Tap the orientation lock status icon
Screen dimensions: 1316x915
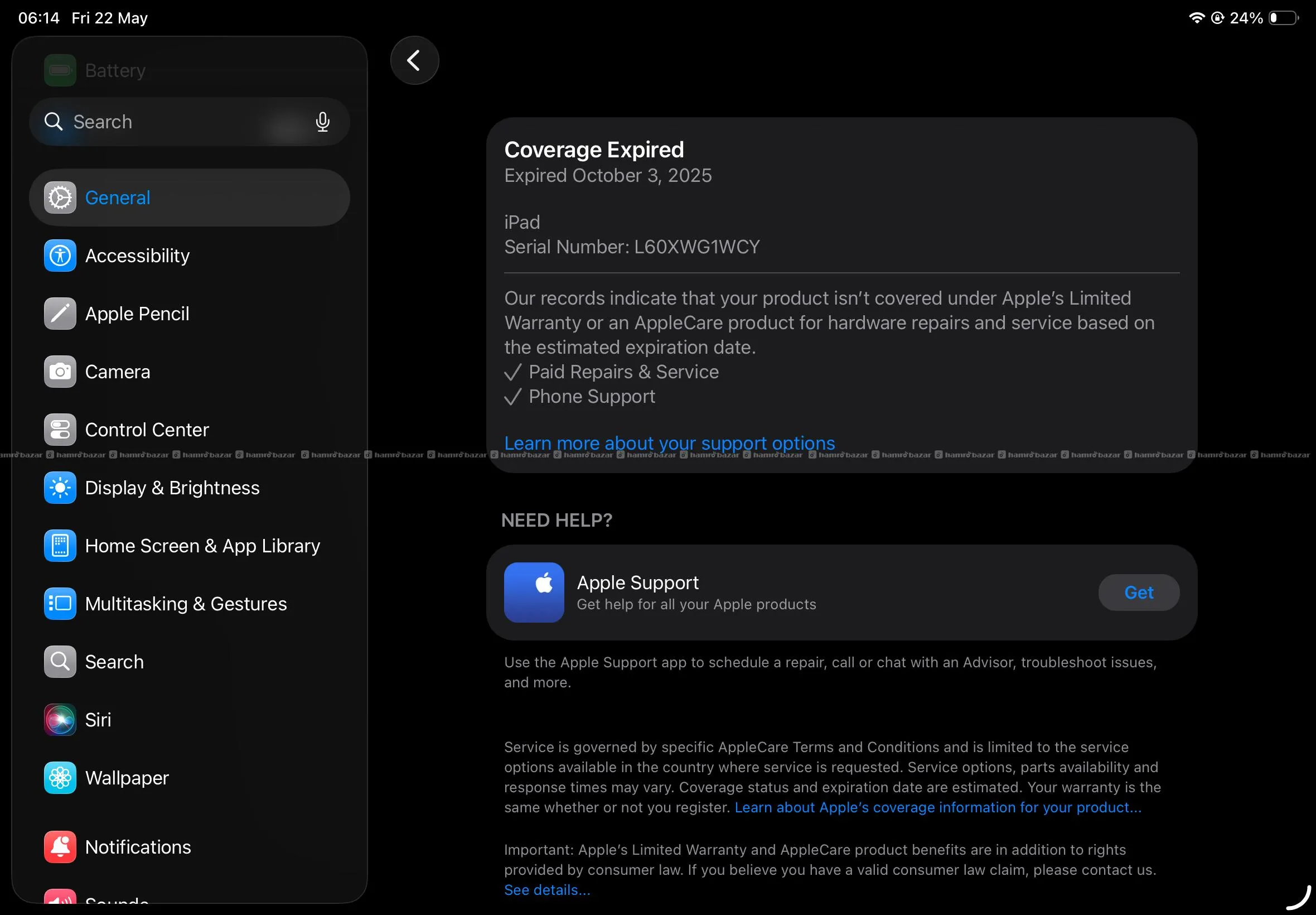click(1217, 18)
